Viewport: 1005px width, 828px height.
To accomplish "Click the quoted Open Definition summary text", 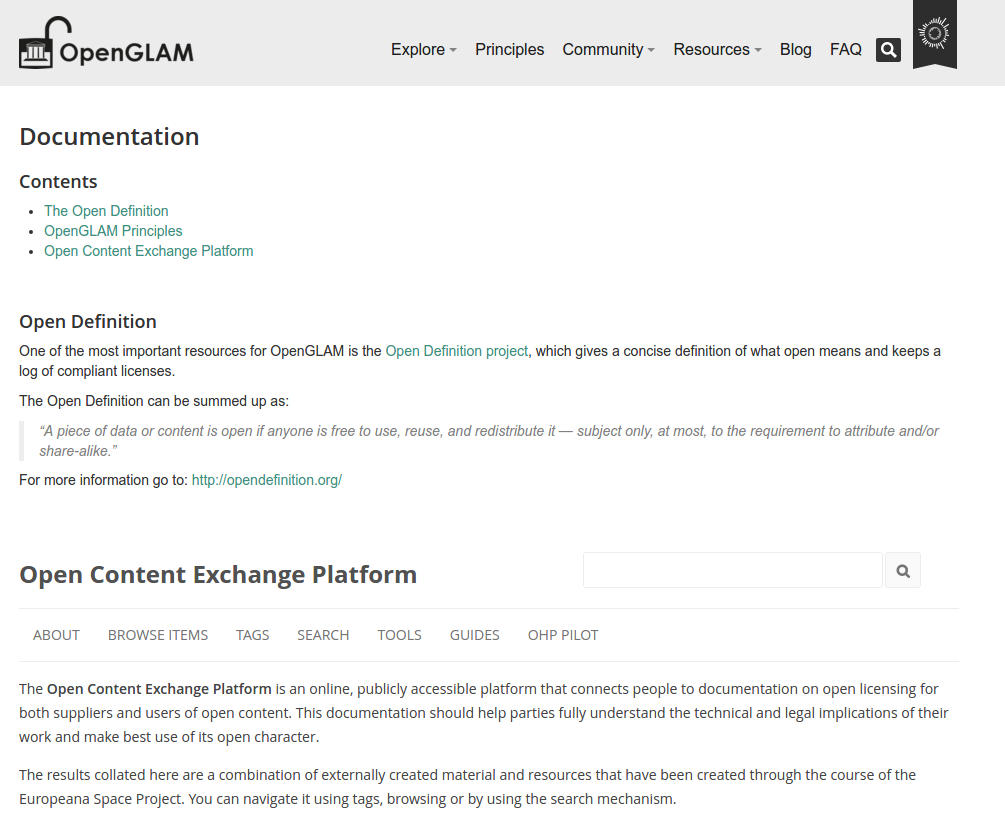I will (488, 441).
